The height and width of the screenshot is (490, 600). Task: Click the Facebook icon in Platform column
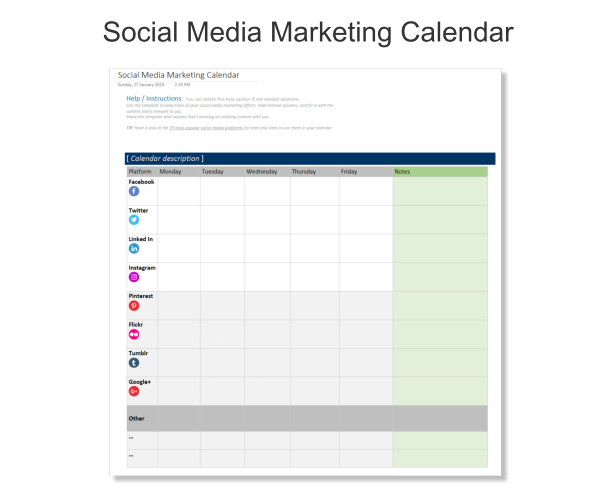(134, 191)
